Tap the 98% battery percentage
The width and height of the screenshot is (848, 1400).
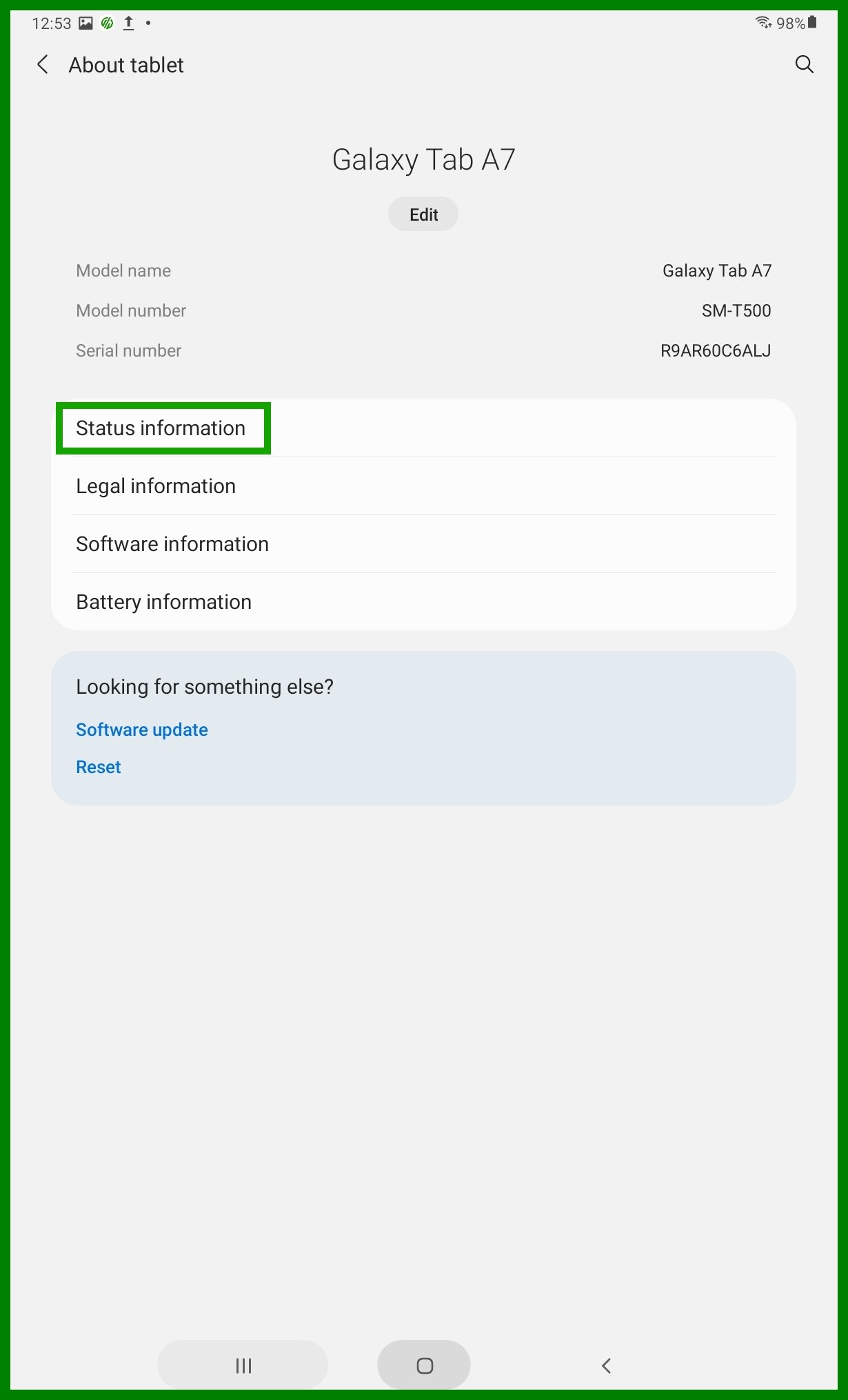pyautogui.click(x=791, y=23)
